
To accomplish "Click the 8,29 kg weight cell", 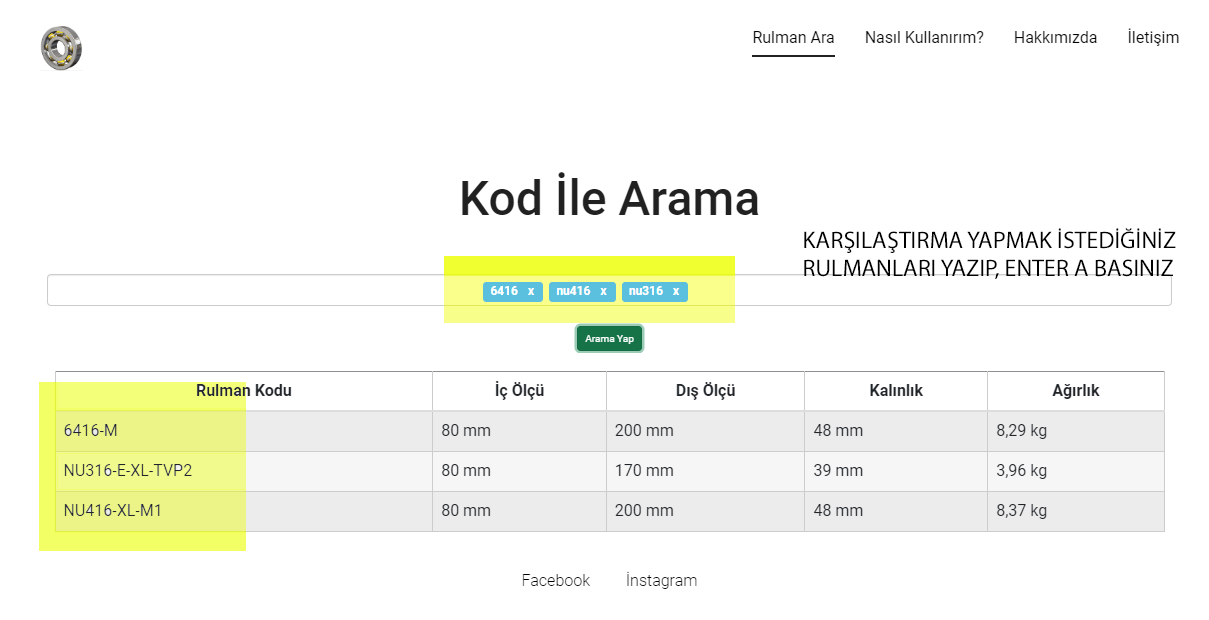I will tap(1076, 431).
